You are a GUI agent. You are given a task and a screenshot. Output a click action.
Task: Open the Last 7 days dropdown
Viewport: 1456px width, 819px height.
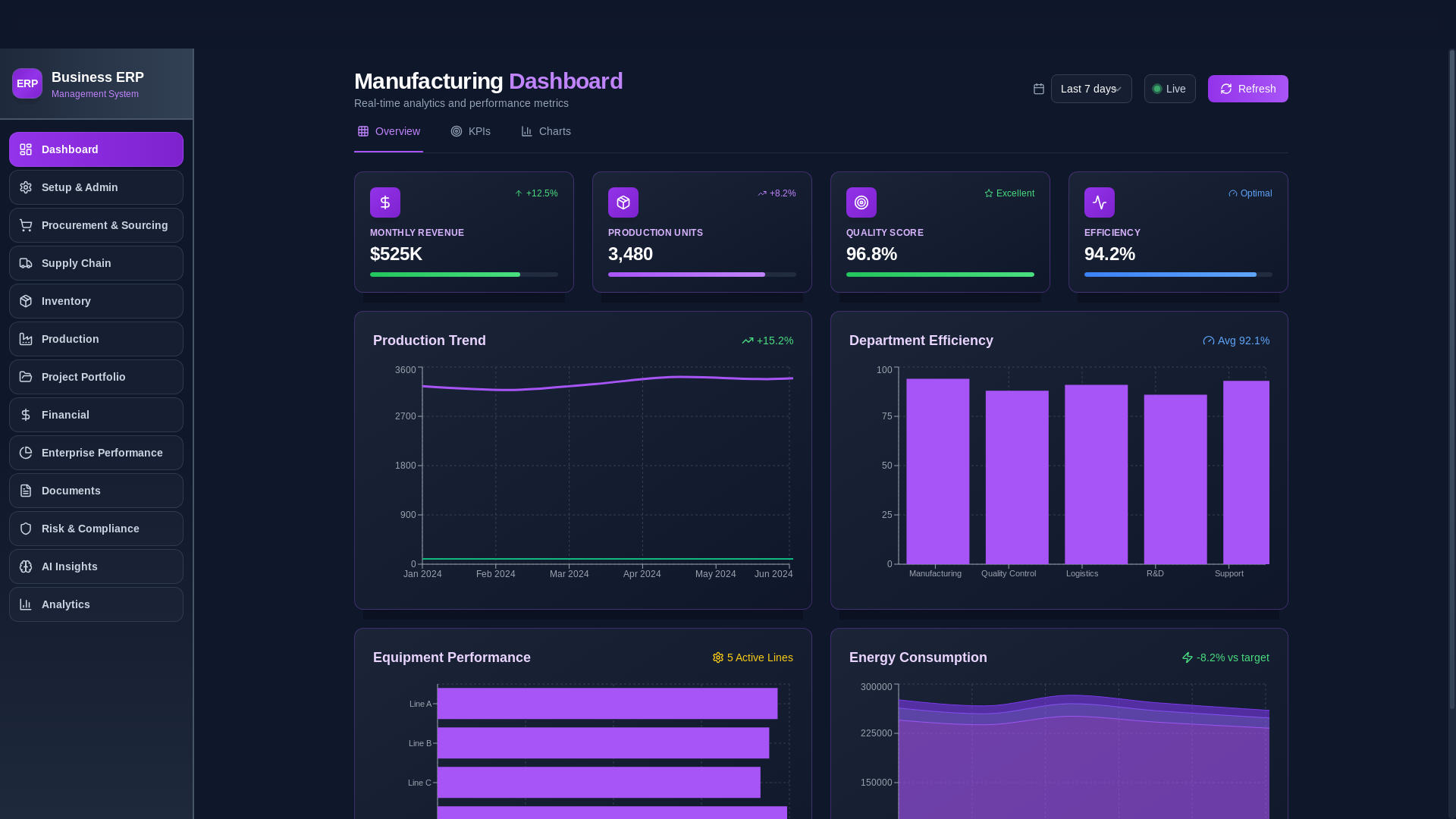click(x=1091, y=89)
